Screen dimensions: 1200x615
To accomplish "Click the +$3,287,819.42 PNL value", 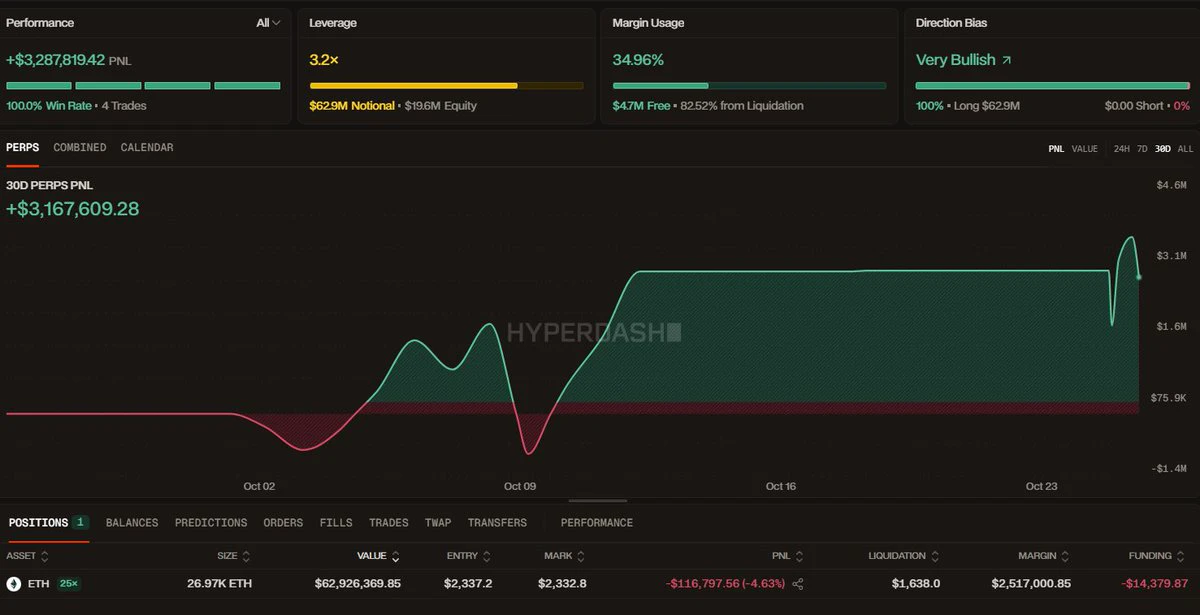I will 56,60.
